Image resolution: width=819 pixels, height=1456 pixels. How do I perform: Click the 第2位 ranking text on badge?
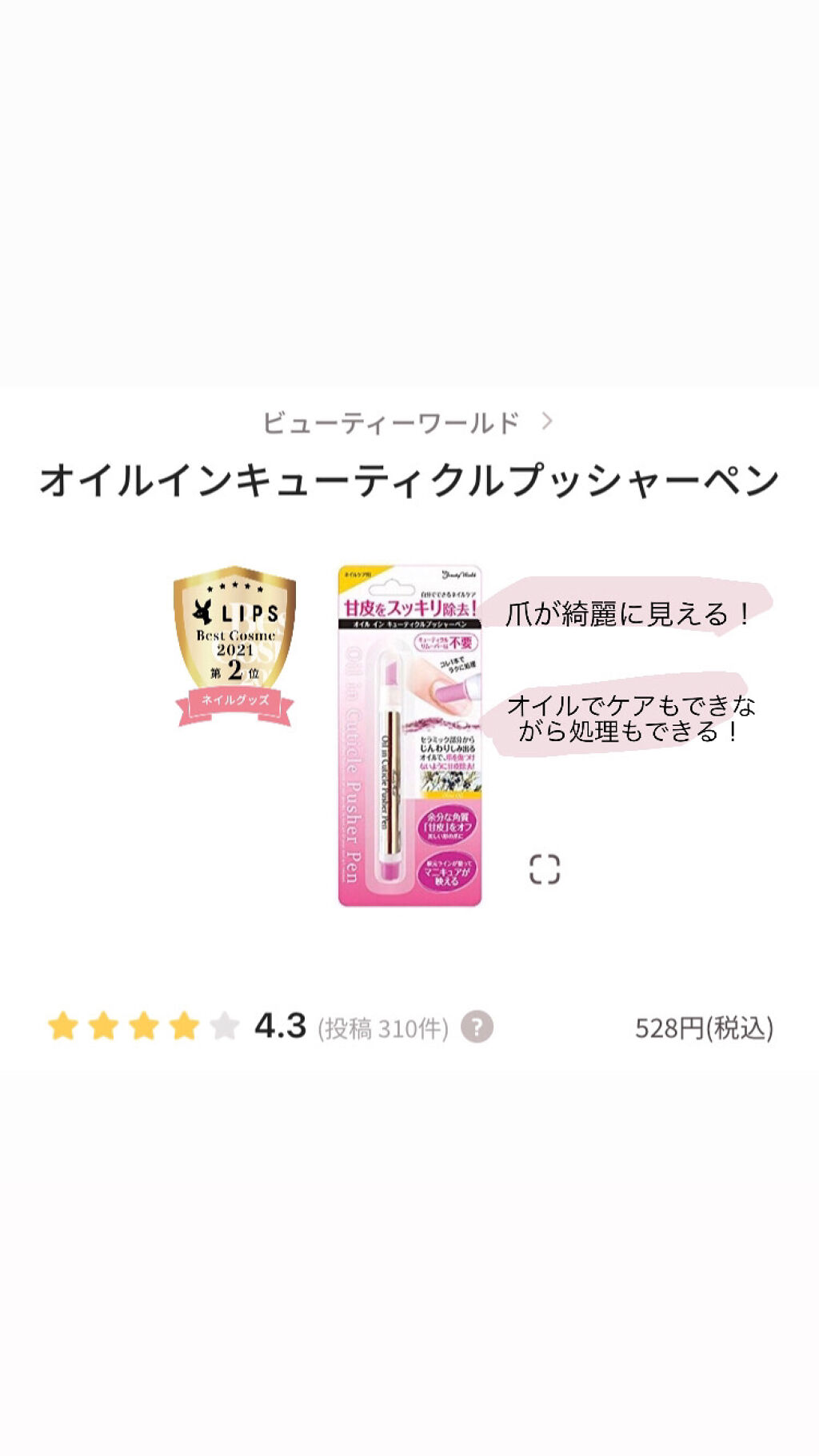235,671
